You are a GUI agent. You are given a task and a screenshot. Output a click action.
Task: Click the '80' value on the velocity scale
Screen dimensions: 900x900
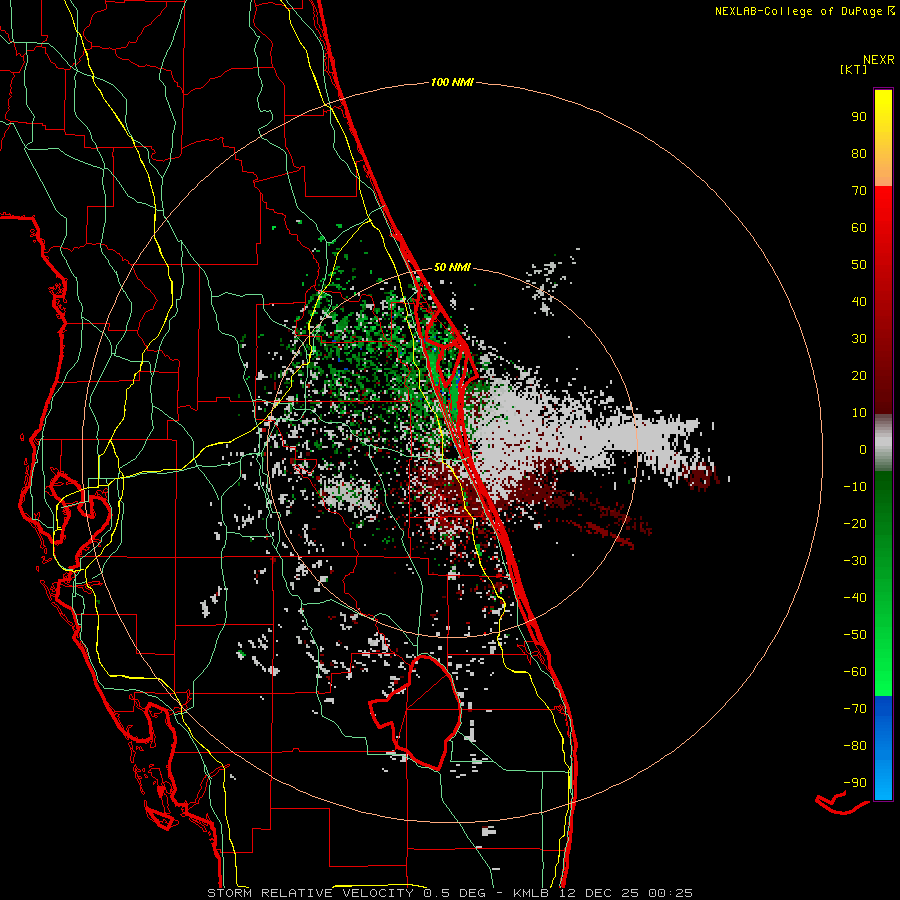tap(859, 153)
